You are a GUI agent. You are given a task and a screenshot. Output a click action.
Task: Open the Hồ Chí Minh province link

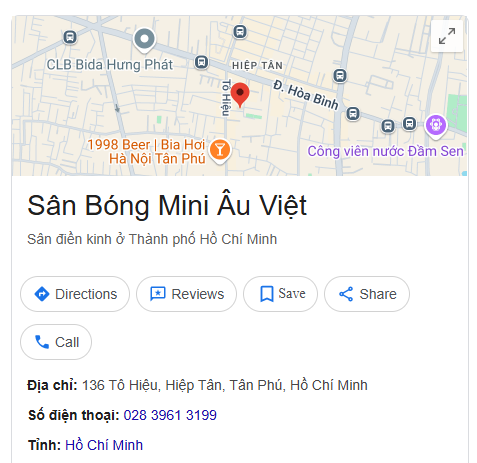pos(104,445)
